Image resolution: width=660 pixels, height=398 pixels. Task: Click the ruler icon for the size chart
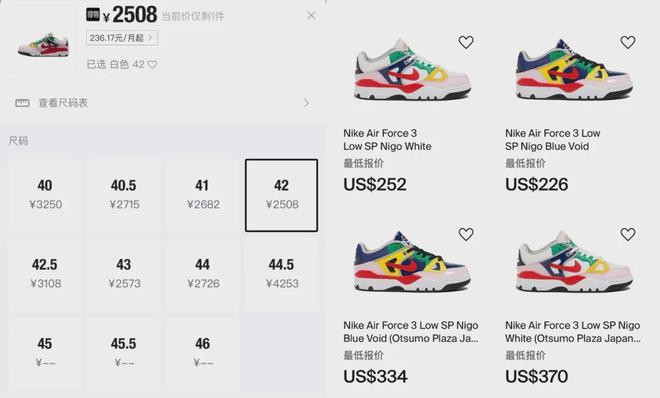pyautogui.click(x=22, y=103)
